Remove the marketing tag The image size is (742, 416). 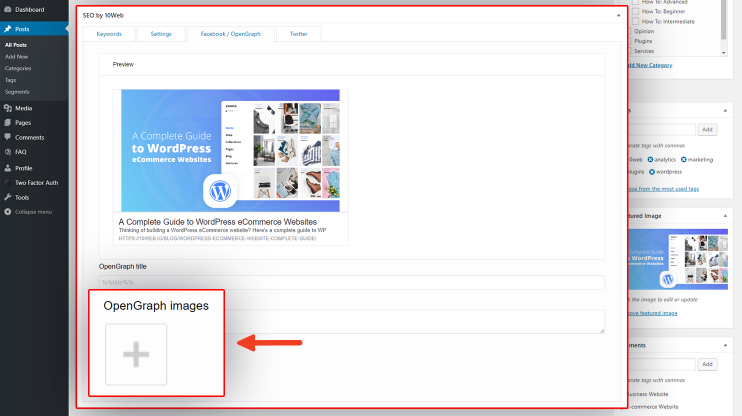pyautogui.click(x=683, y=160)
